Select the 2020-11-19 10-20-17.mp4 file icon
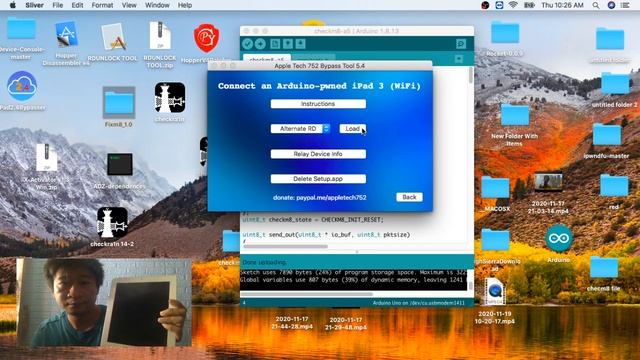 click(495, 291)
